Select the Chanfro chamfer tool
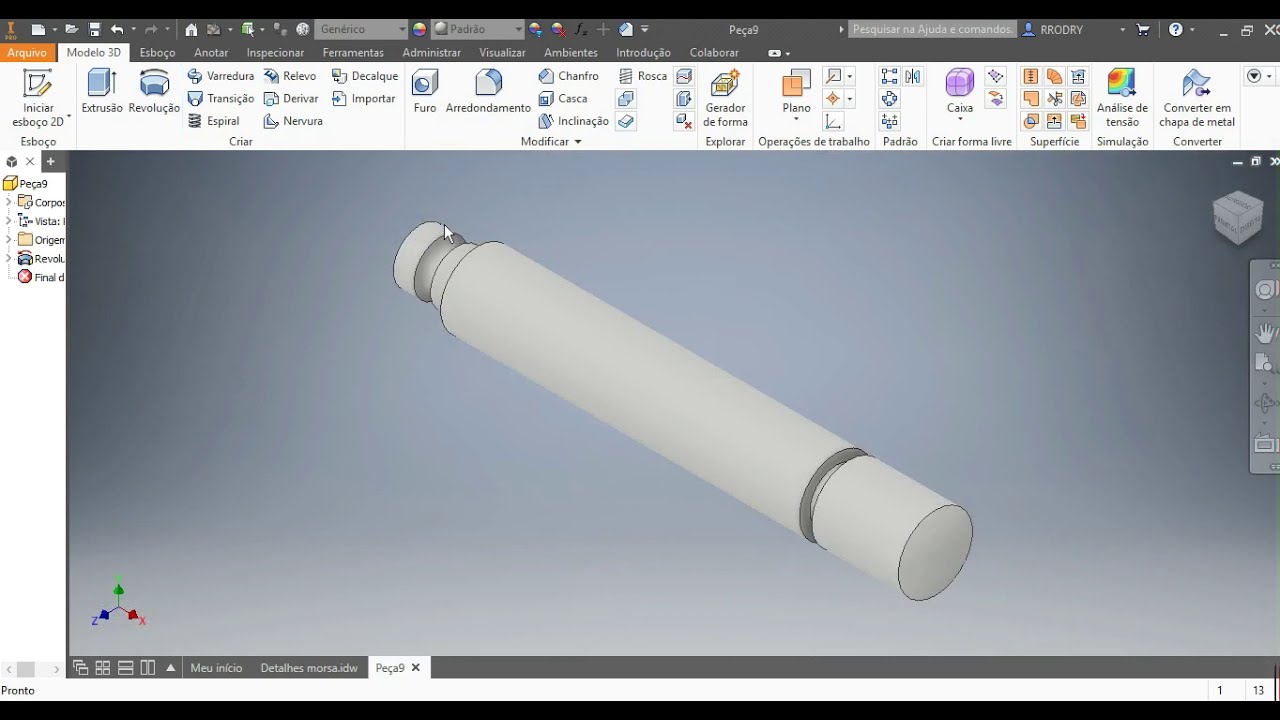 [x=569, y=76]
